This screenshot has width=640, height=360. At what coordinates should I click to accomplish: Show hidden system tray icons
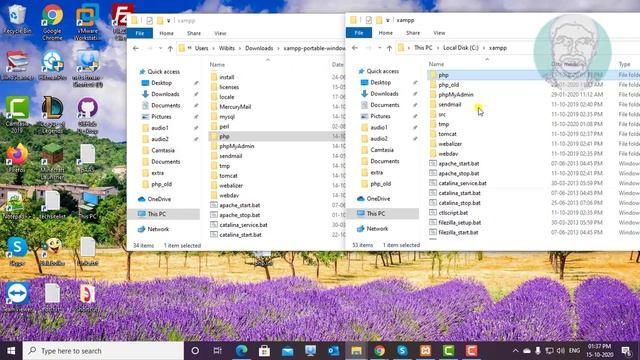pos(515,351)
